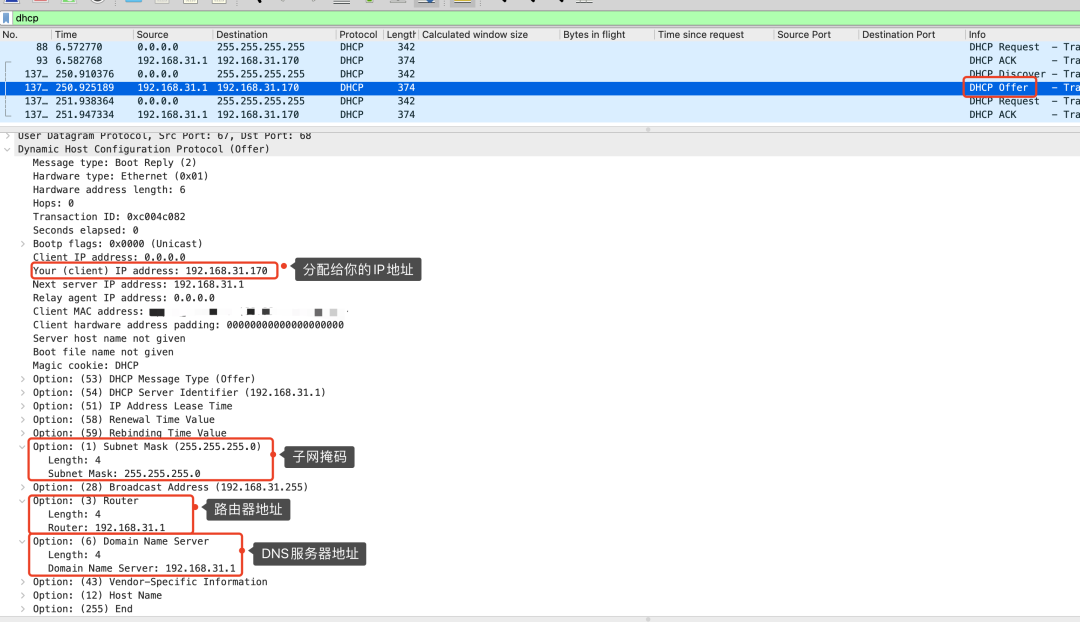Expand Option 28 Broadcast Address
The width and height of the screenshot is (1080, 622).
click(x=23, y=487)
